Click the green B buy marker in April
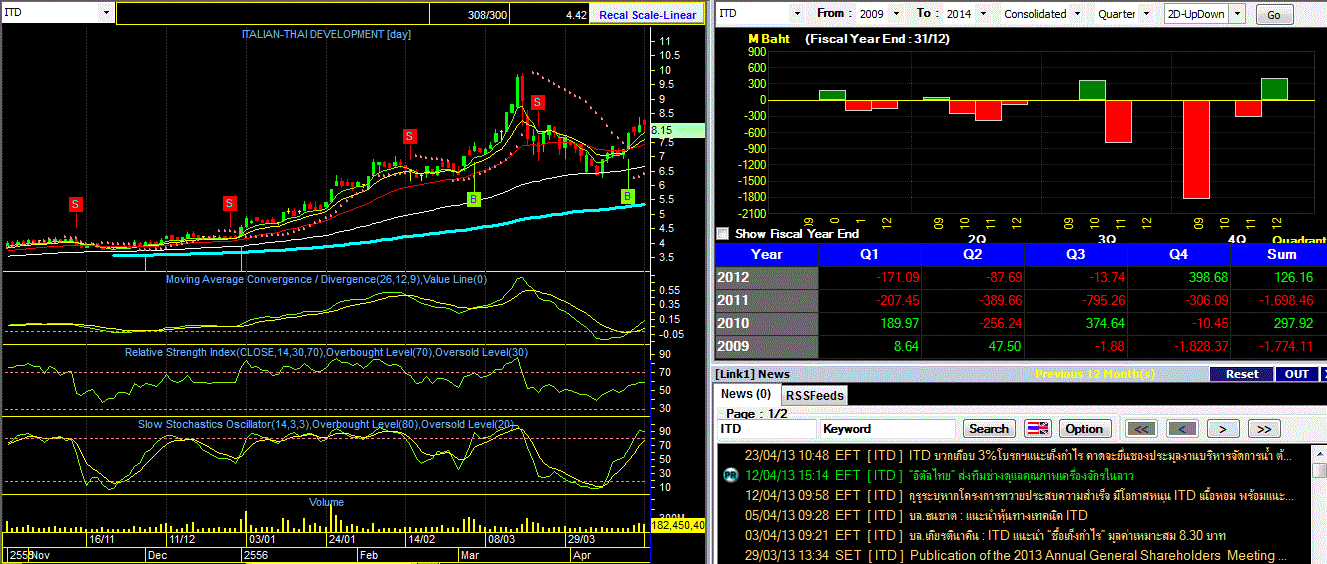 [627, 197]
